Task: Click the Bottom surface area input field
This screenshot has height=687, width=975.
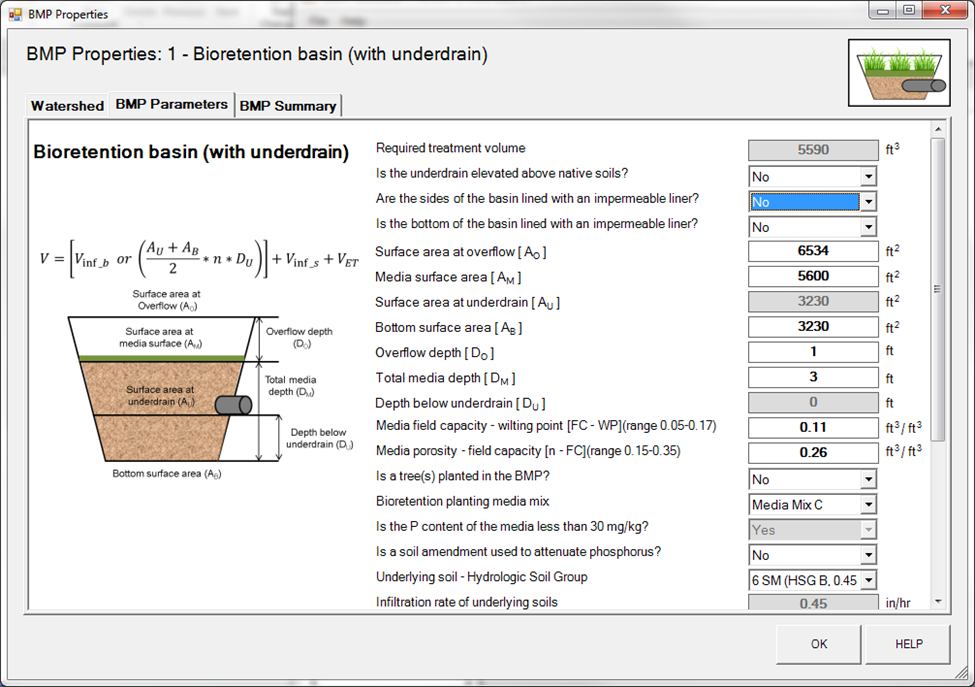Action: click(813, 326)
